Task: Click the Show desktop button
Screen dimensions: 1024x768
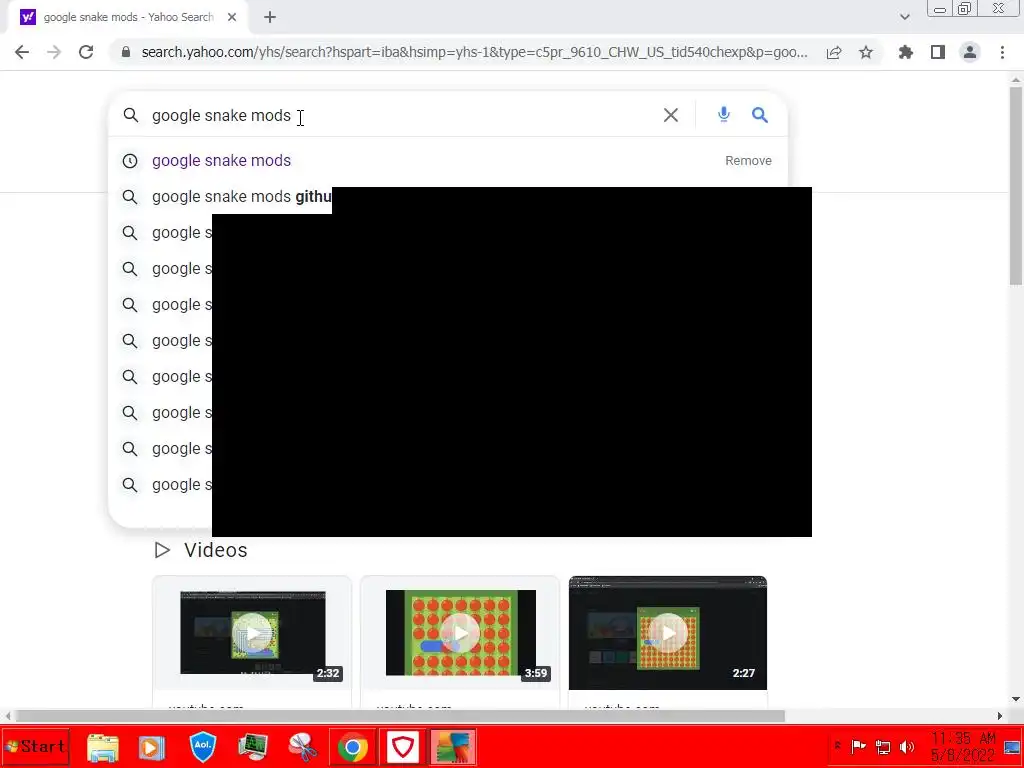Action: tap(1013, 746)
